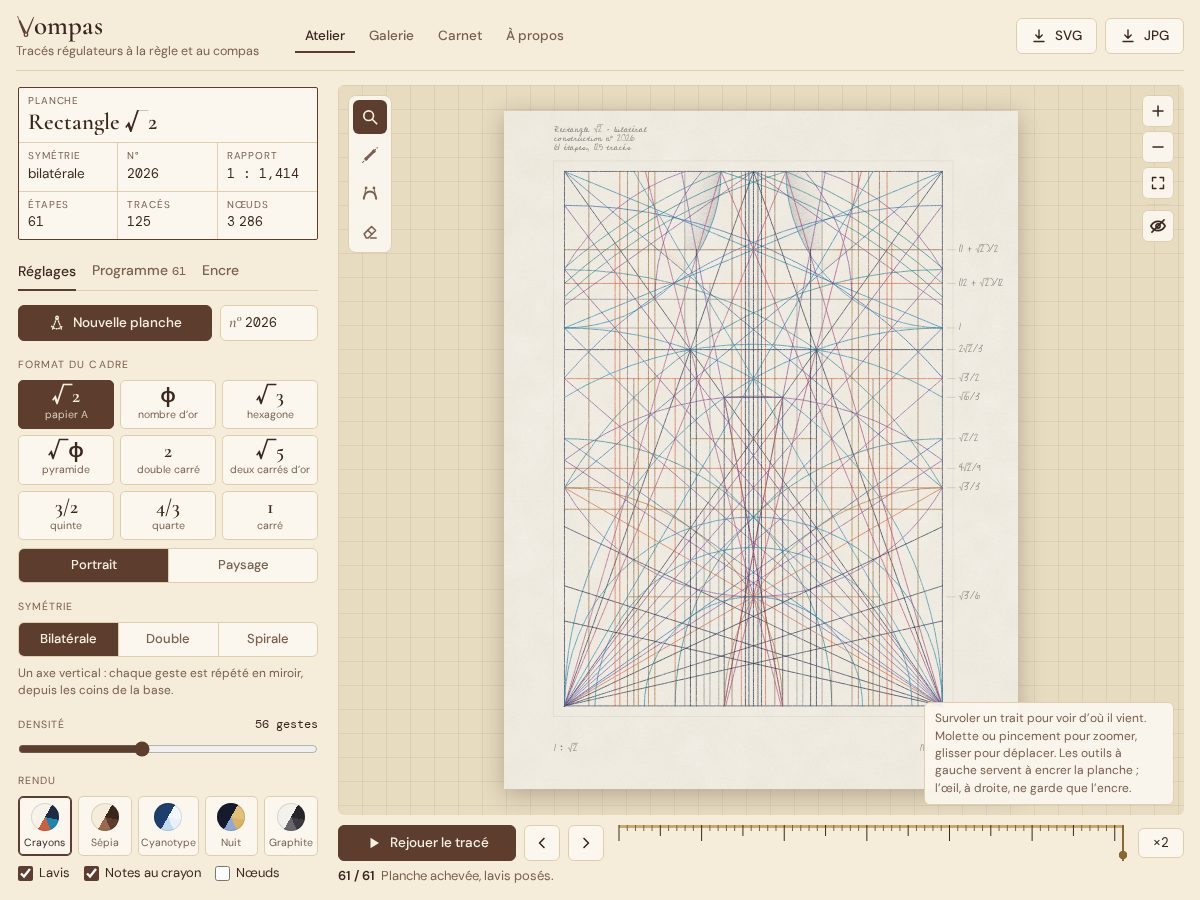Switch orientation to Paysage
The height and width of the screenshot is (900, 1200).
pos(243,565)
